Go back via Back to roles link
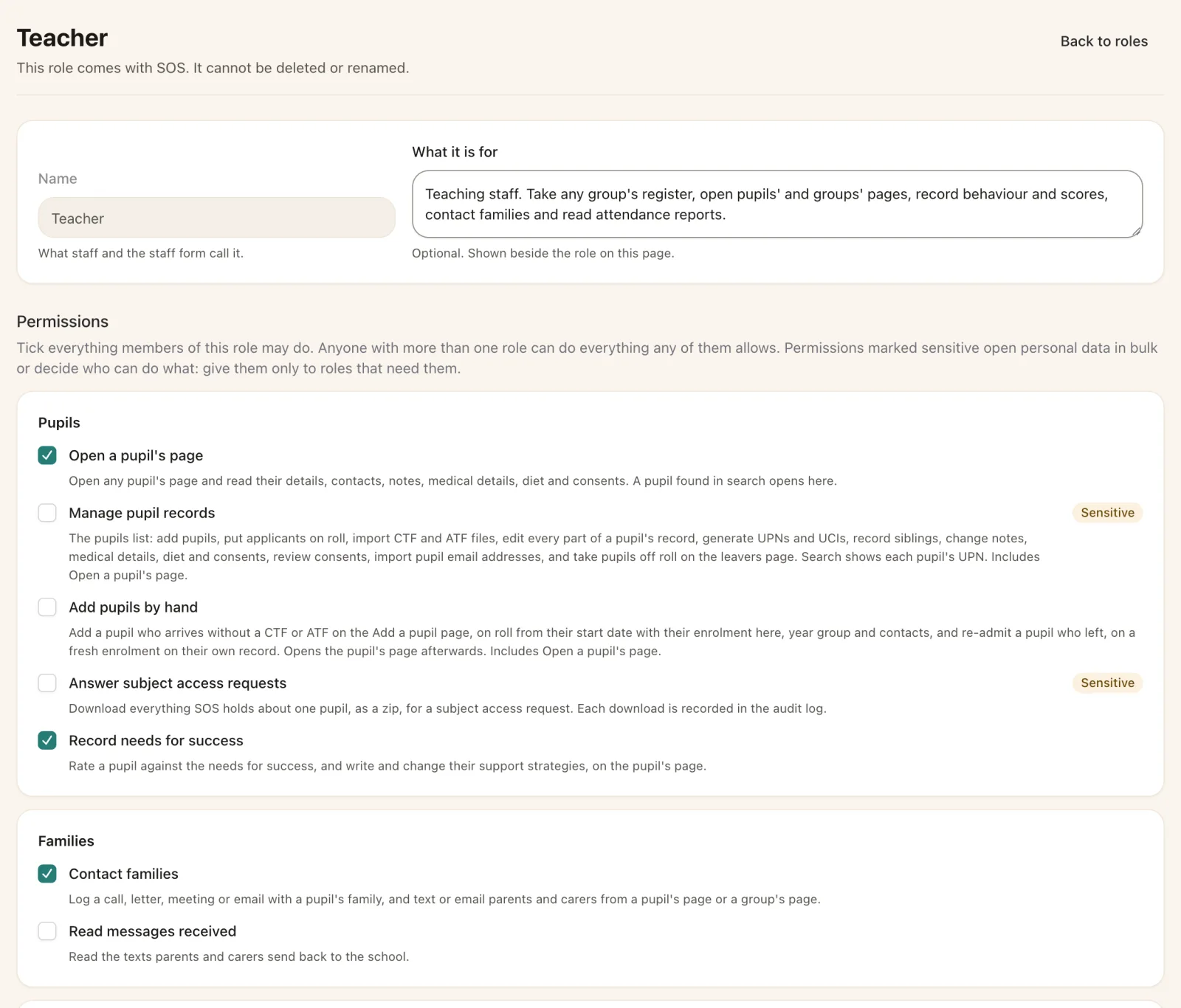The height and width of the screenshot is (1008, 1181). tap(1103, 41)
